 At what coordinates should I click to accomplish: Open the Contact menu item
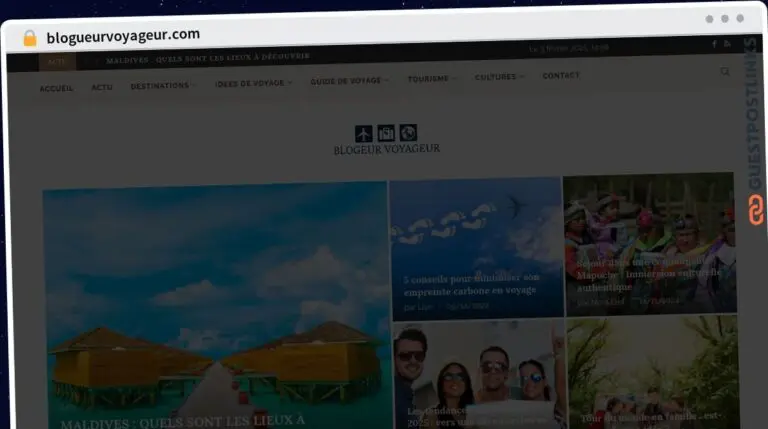pyautogui.click(x=561, y=75)
